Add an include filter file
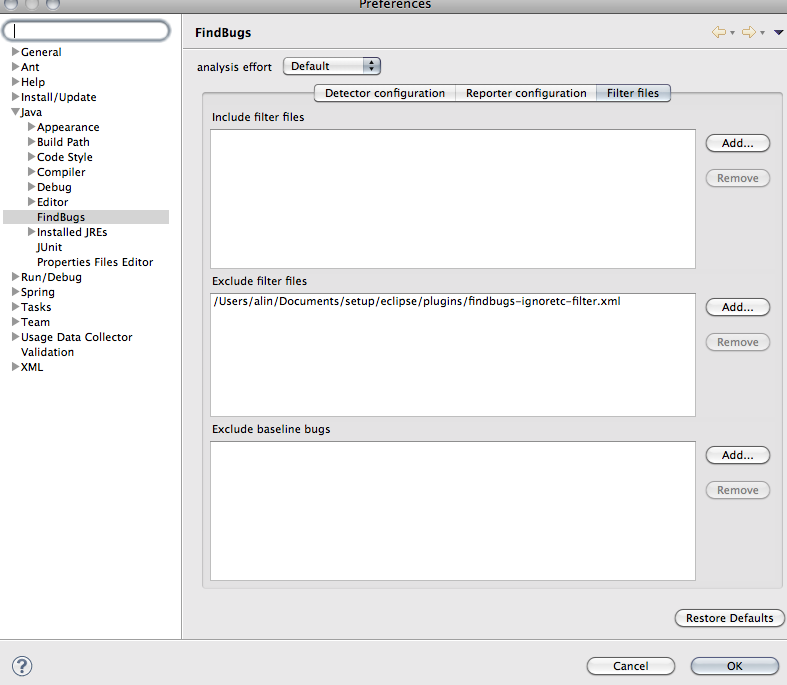The height and width of the screenshot is (685, 787). (x=737, y=143)
